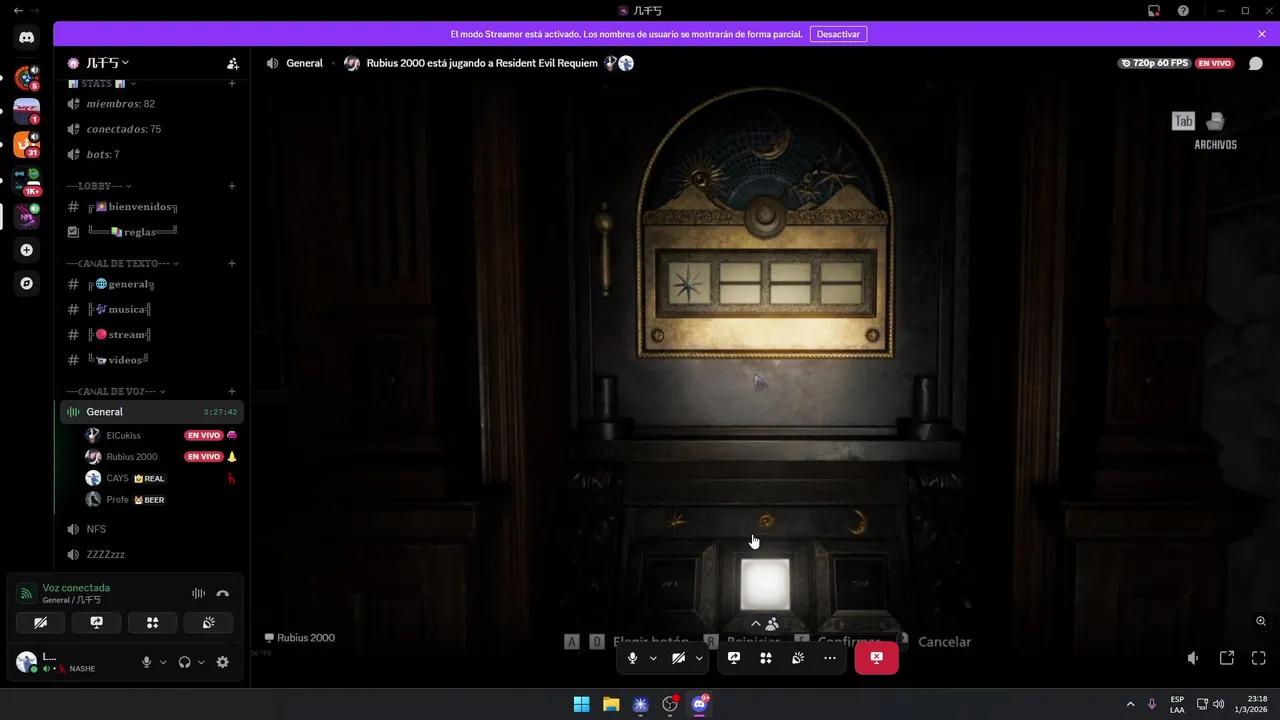Start an activity from voice panel
The image size is (1280, 720).
click(x=153, y=622)
